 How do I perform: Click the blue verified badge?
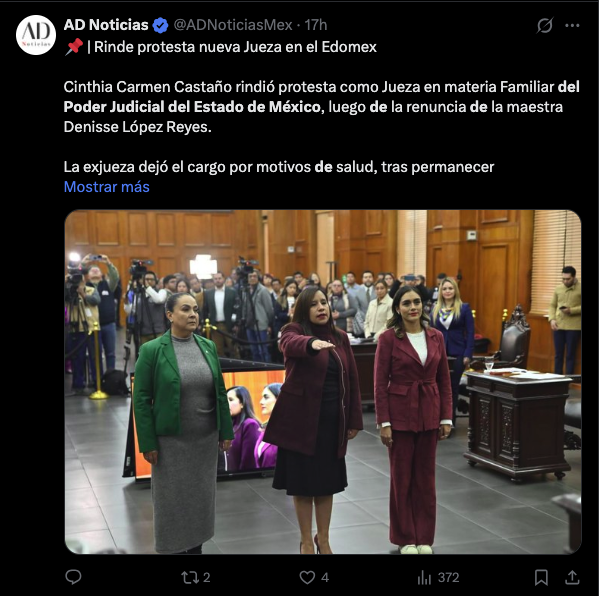160,25
